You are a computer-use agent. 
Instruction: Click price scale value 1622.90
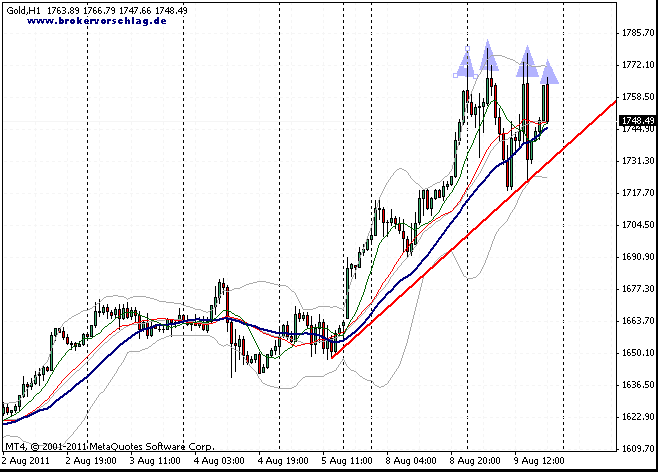pos(638,417)
